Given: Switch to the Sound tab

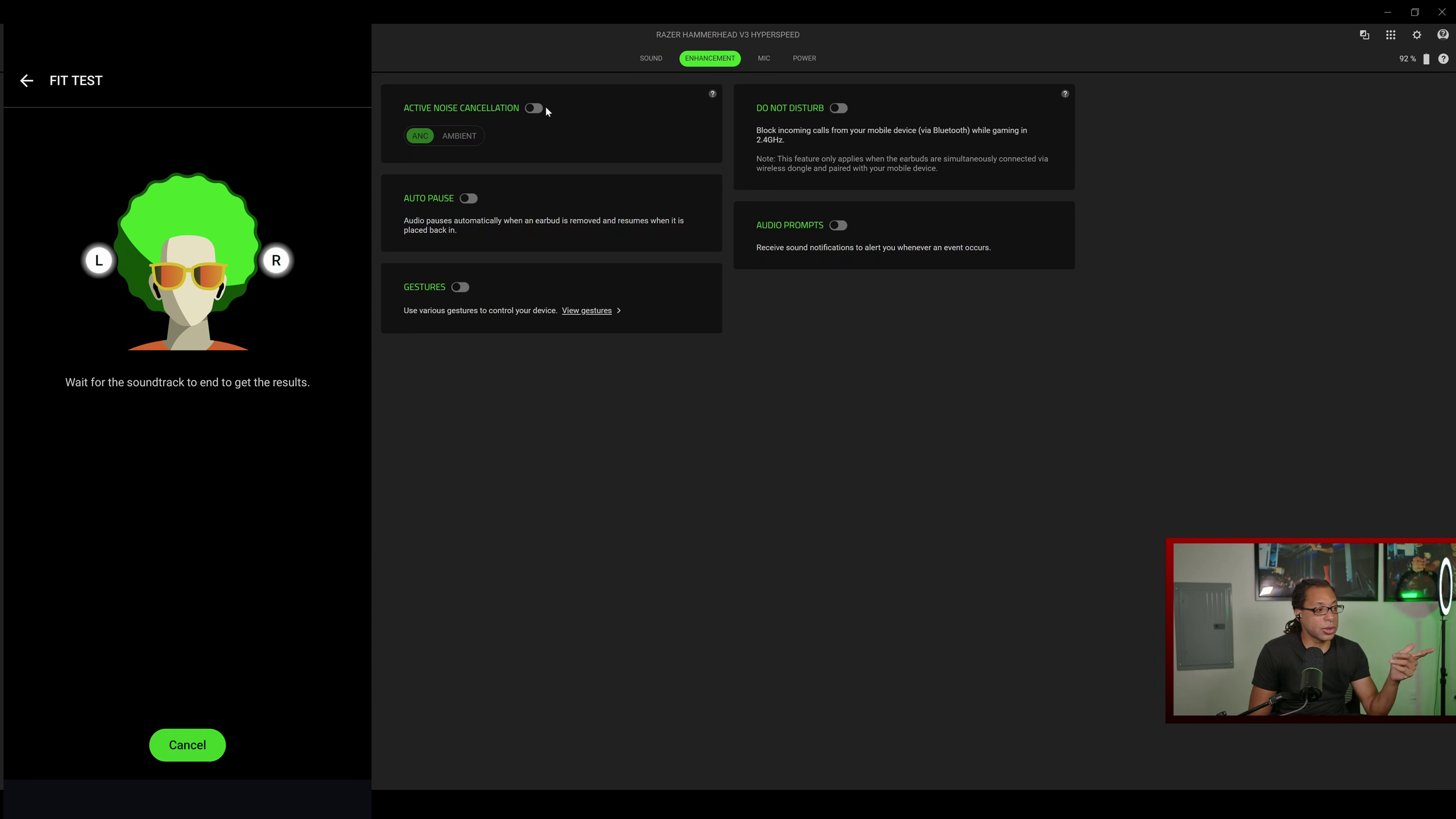Looking at the screenshot, I should pos(651,58).
